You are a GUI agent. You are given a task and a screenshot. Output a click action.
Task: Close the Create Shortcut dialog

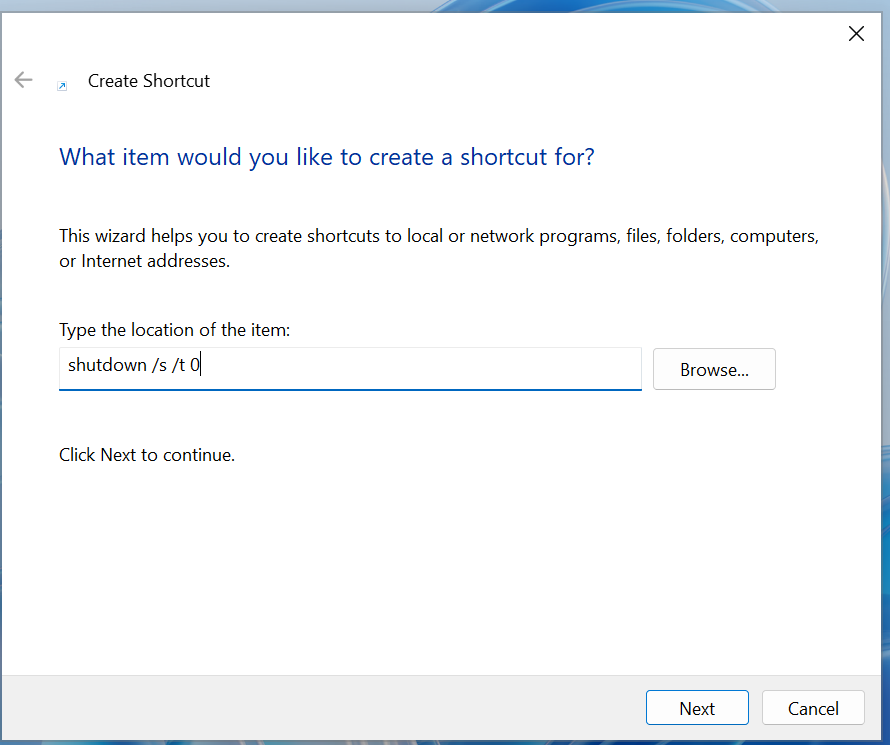[856, 34]
